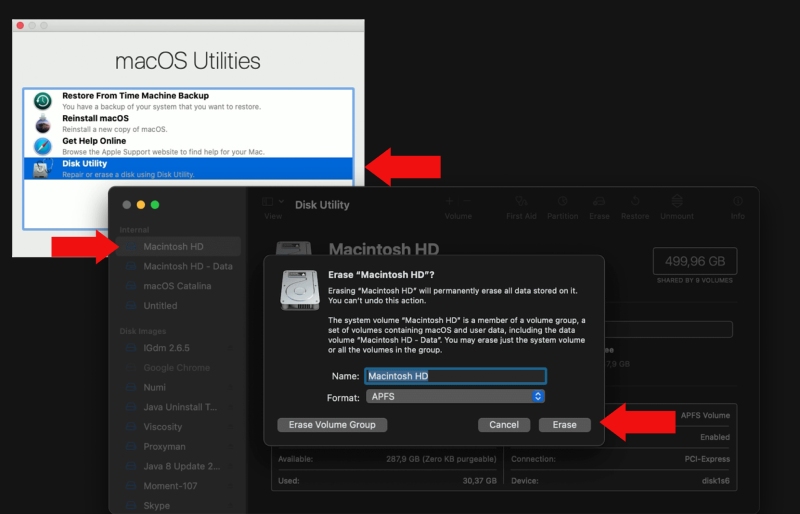Click the drive icon beside macOS Catalina
The width and height of the screenshot is (800, 514).
click(x=131, y=286)
